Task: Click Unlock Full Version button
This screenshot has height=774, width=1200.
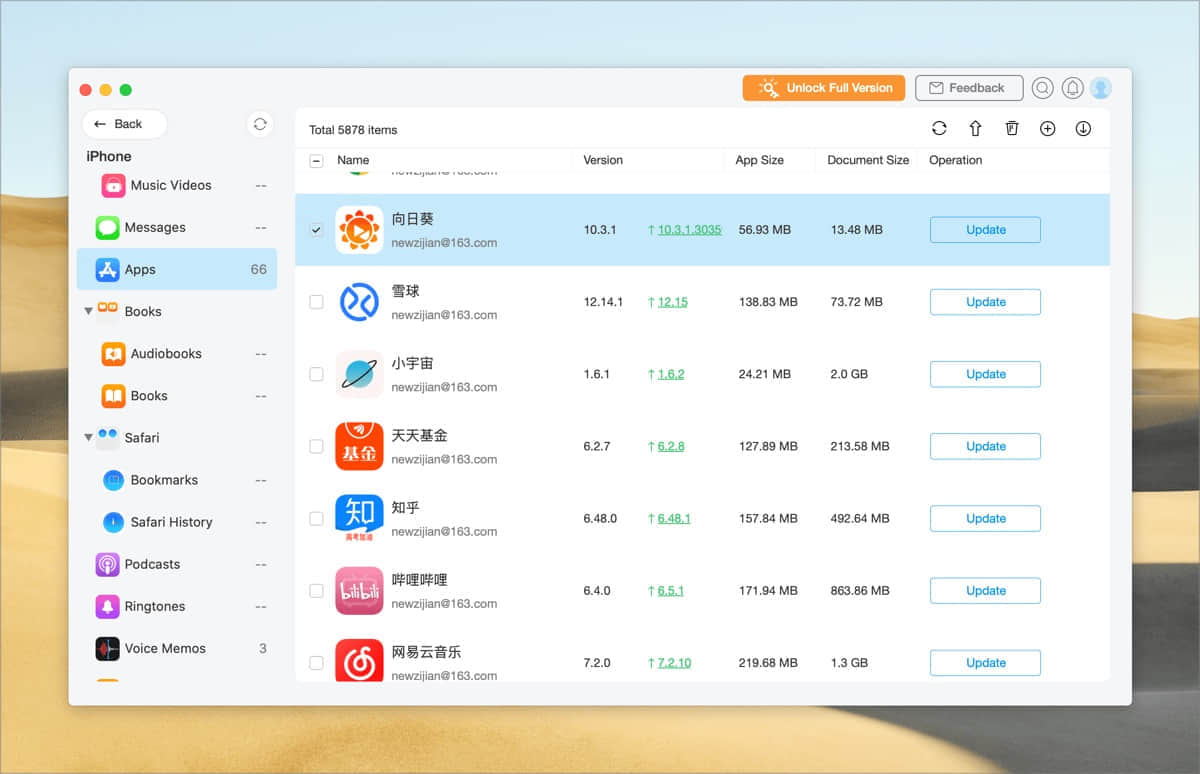Action: point(824,88)
